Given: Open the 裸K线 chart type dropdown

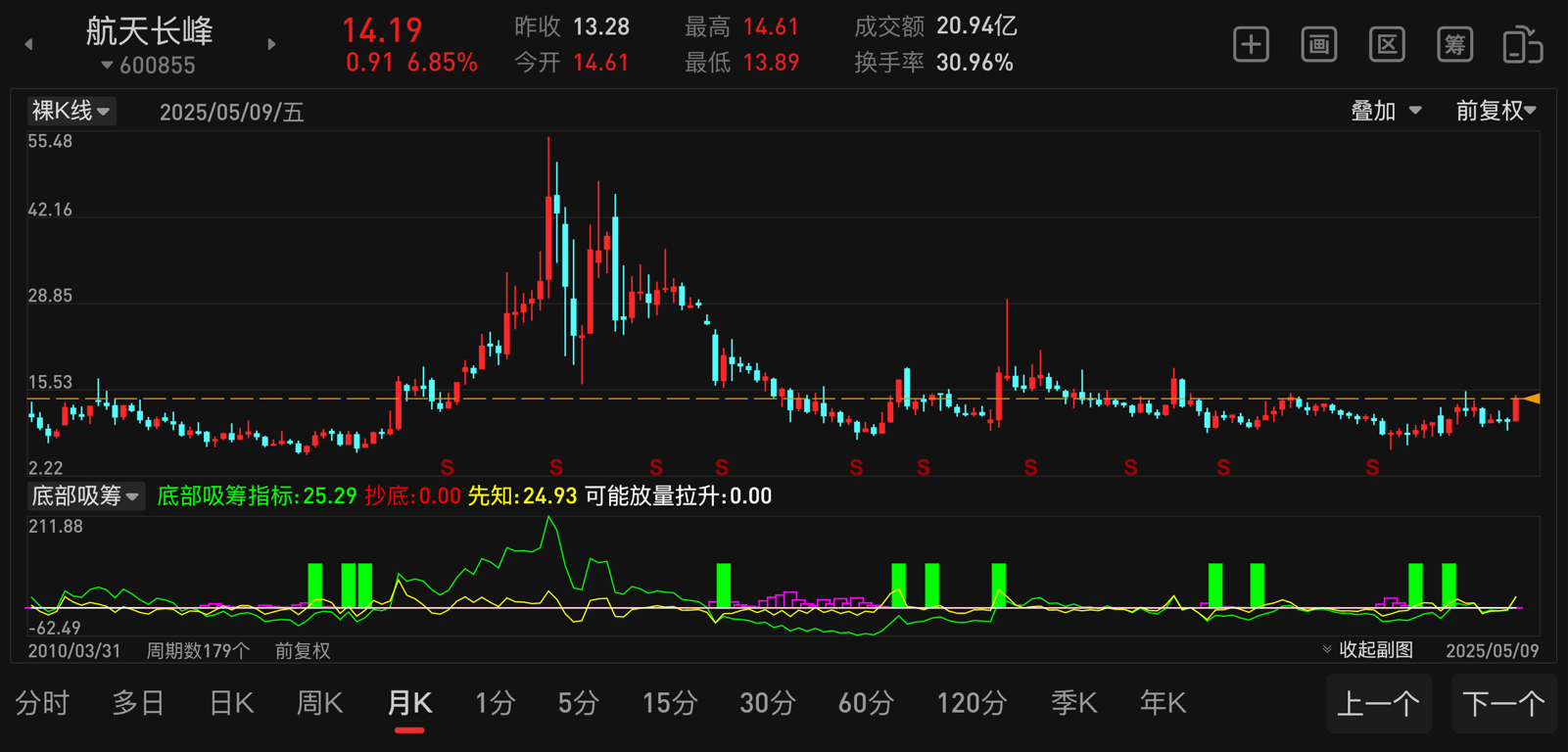Looking at the screenshot, I should 71,111.
